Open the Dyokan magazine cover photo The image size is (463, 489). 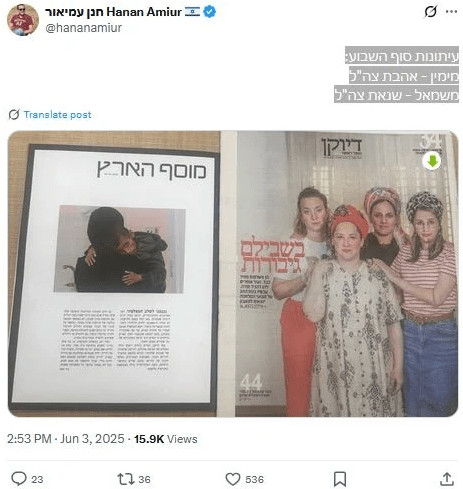click(x=339, y=274)
